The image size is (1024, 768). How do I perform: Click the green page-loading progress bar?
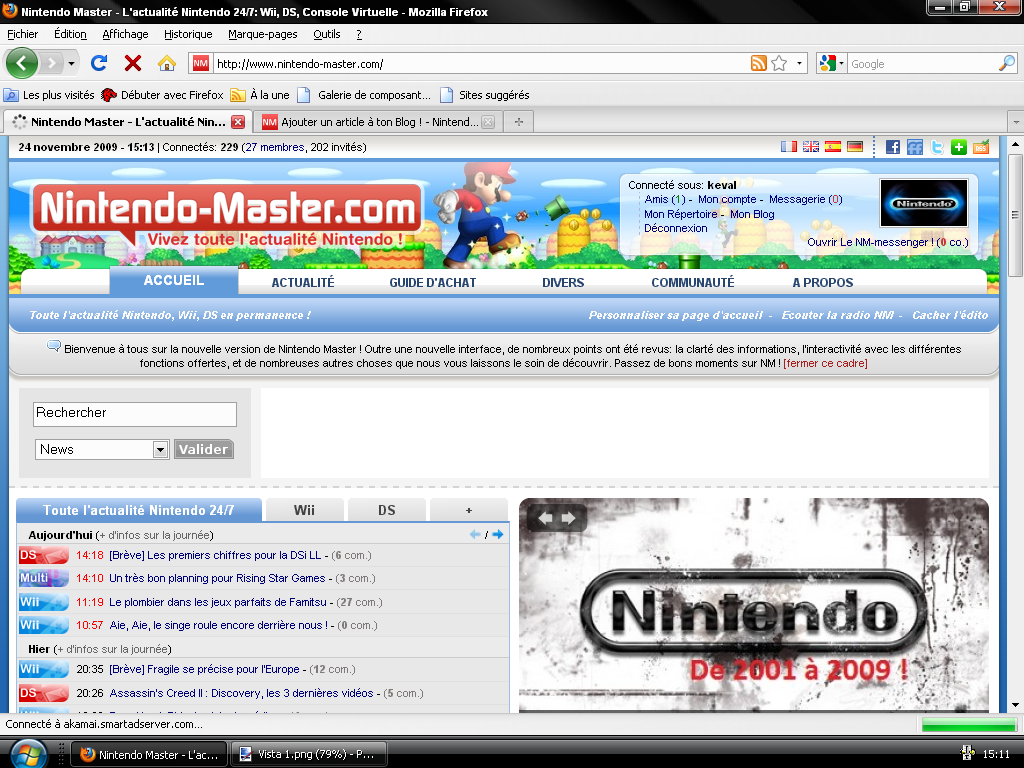968,724
